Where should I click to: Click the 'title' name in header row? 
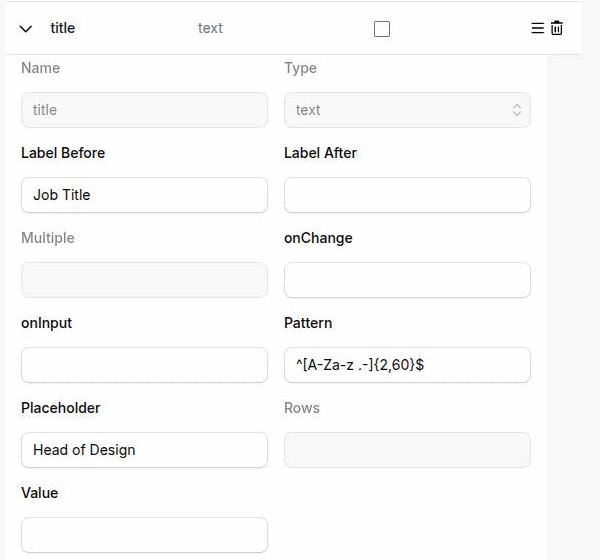point(63,28)
